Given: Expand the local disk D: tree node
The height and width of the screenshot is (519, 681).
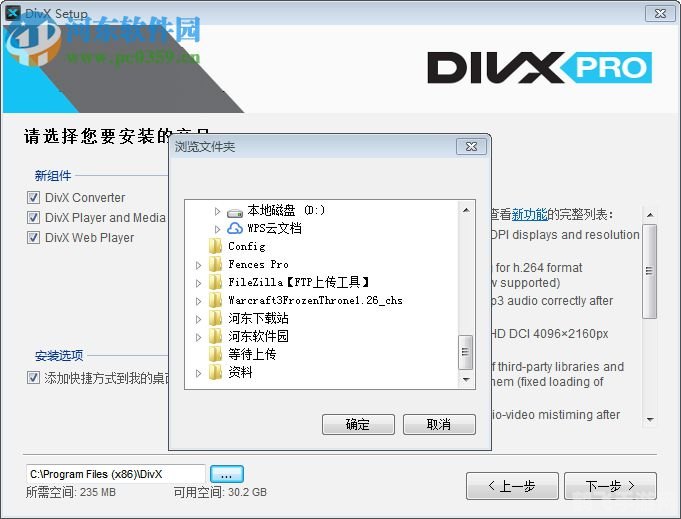Looking at the screenshot, I should 218,211.
